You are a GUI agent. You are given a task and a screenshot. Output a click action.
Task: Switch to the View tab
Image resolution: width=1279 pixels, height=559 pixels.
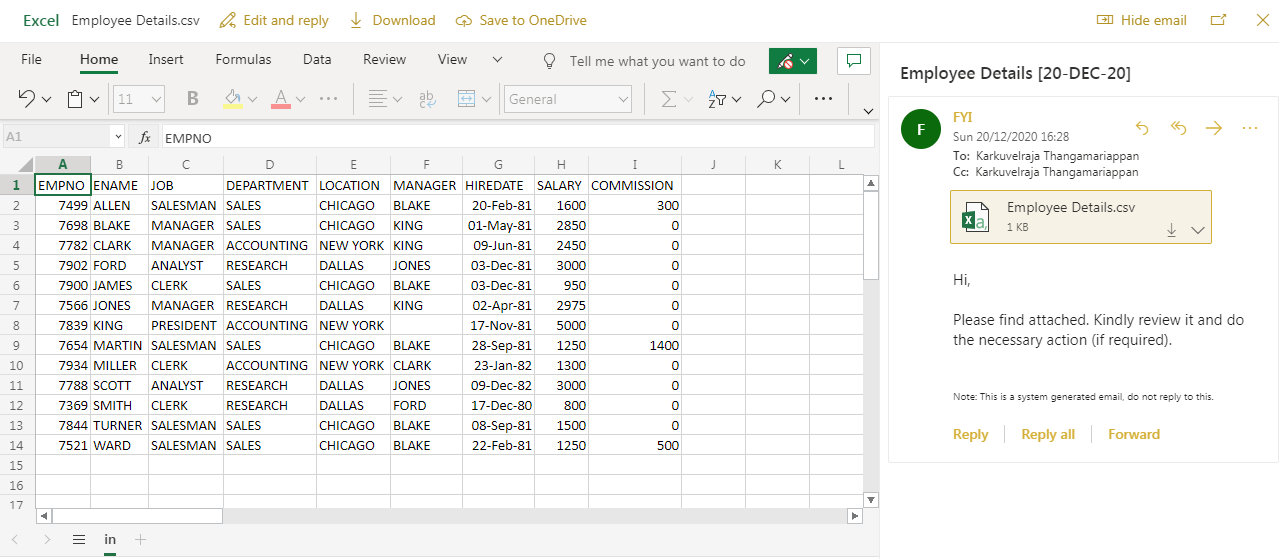(x=452, y=60)
